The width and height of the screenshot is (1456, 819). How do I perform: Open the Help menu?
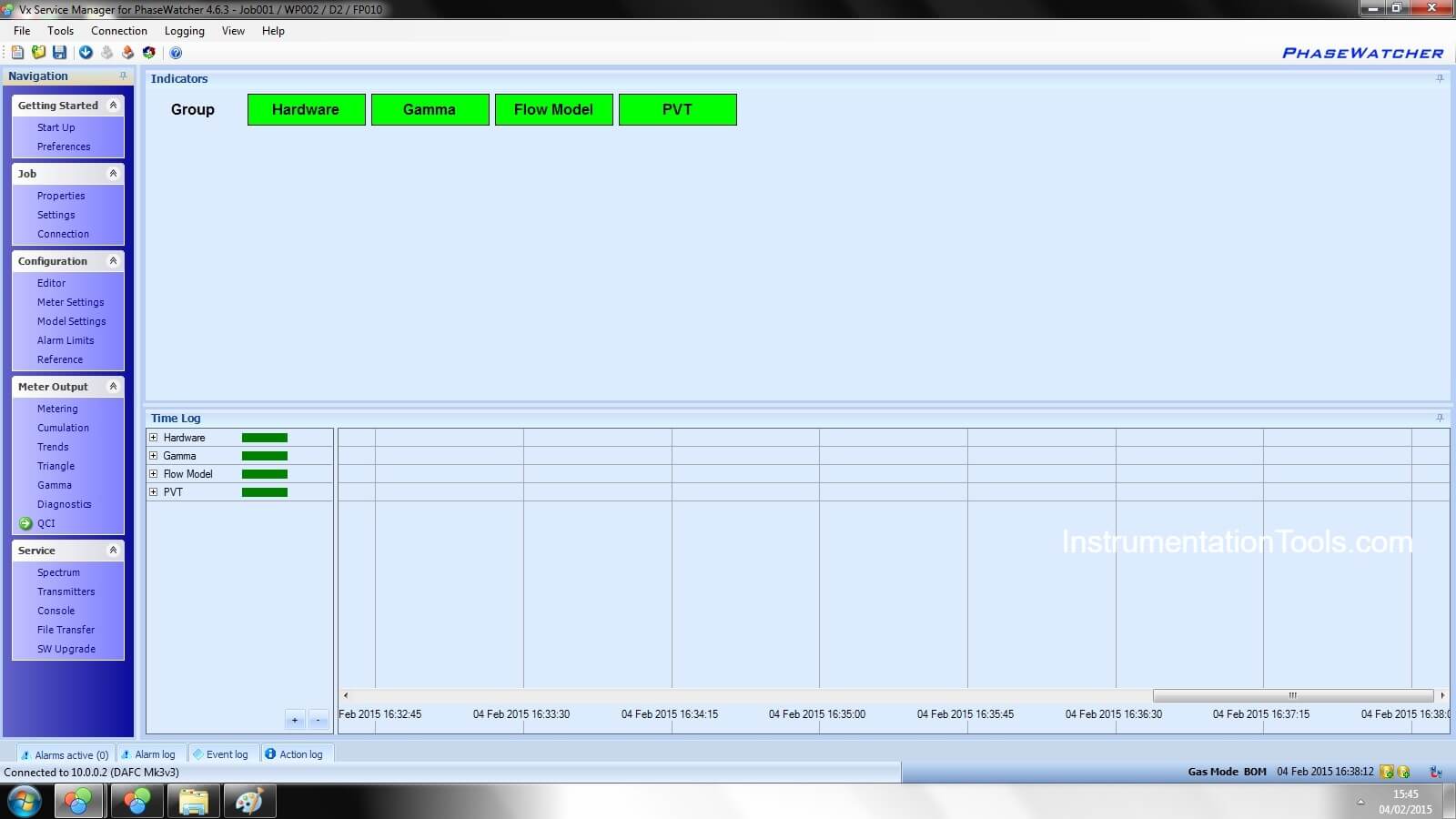(x=273, y=31)
